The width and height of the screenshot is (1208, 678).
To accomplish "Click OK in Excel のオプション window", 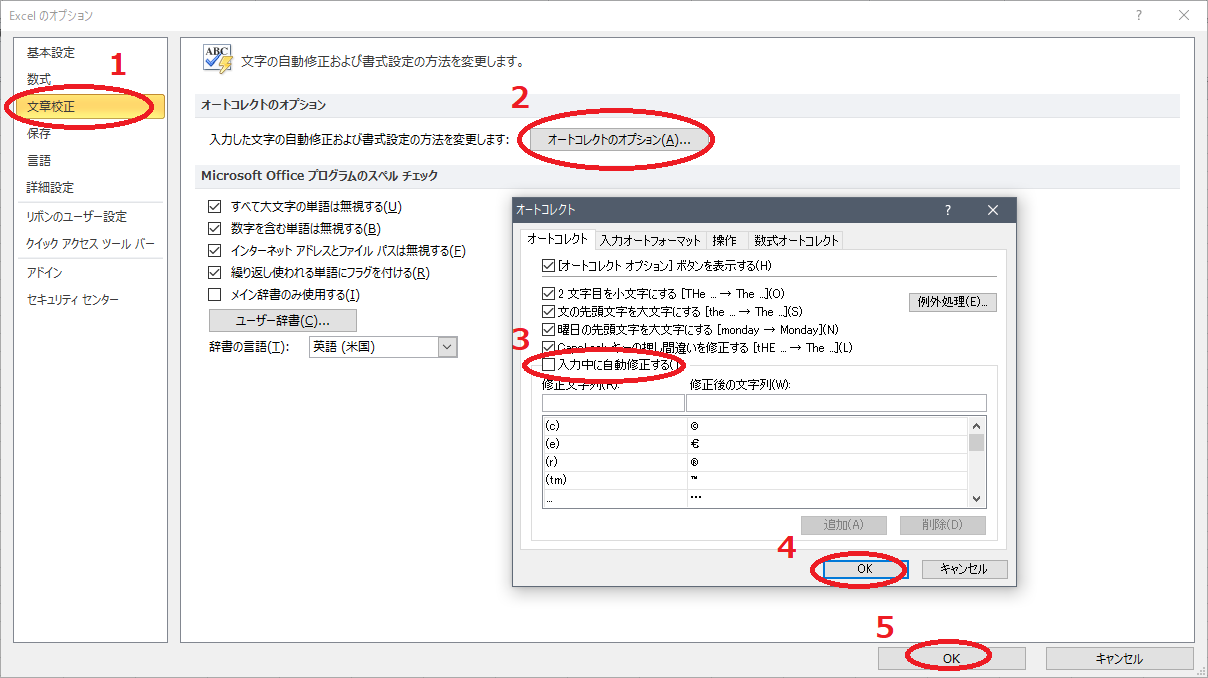I will click(x=951, y=658).
